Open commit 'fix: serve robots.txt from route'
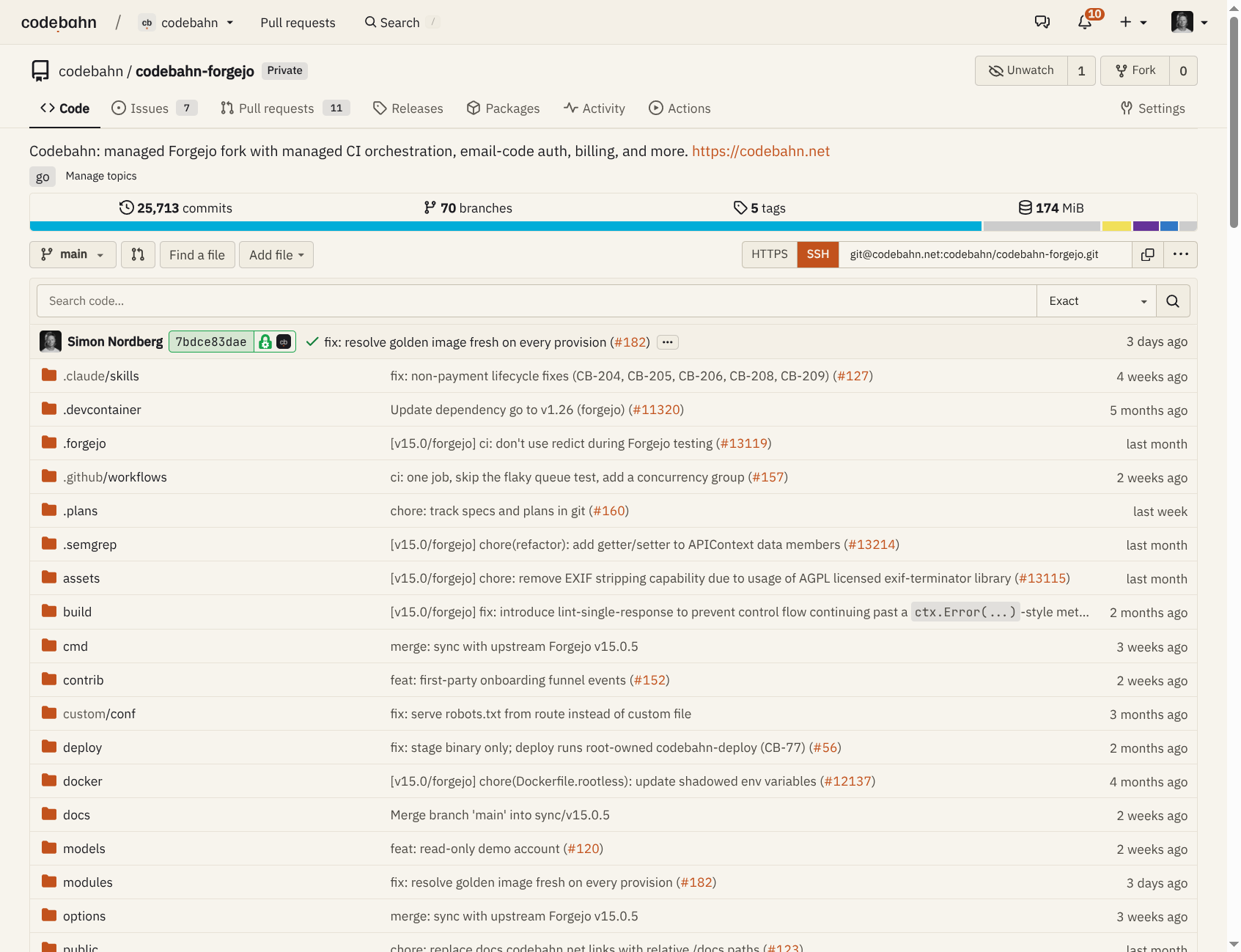Screen dimensions: 1241x952 pos(541,714)
